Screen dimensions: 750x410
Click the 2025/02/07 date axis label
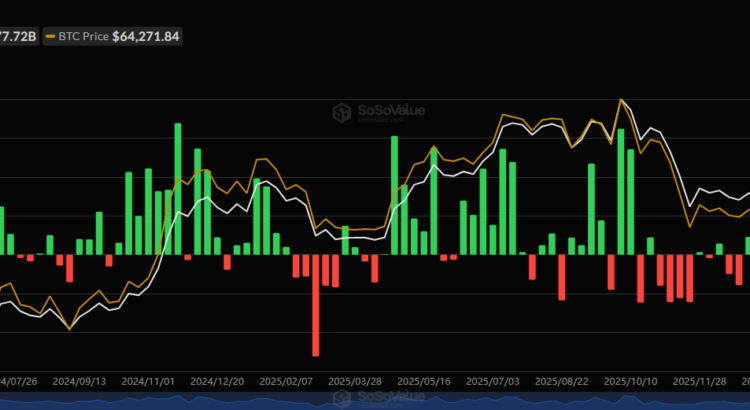pos(286,382)
